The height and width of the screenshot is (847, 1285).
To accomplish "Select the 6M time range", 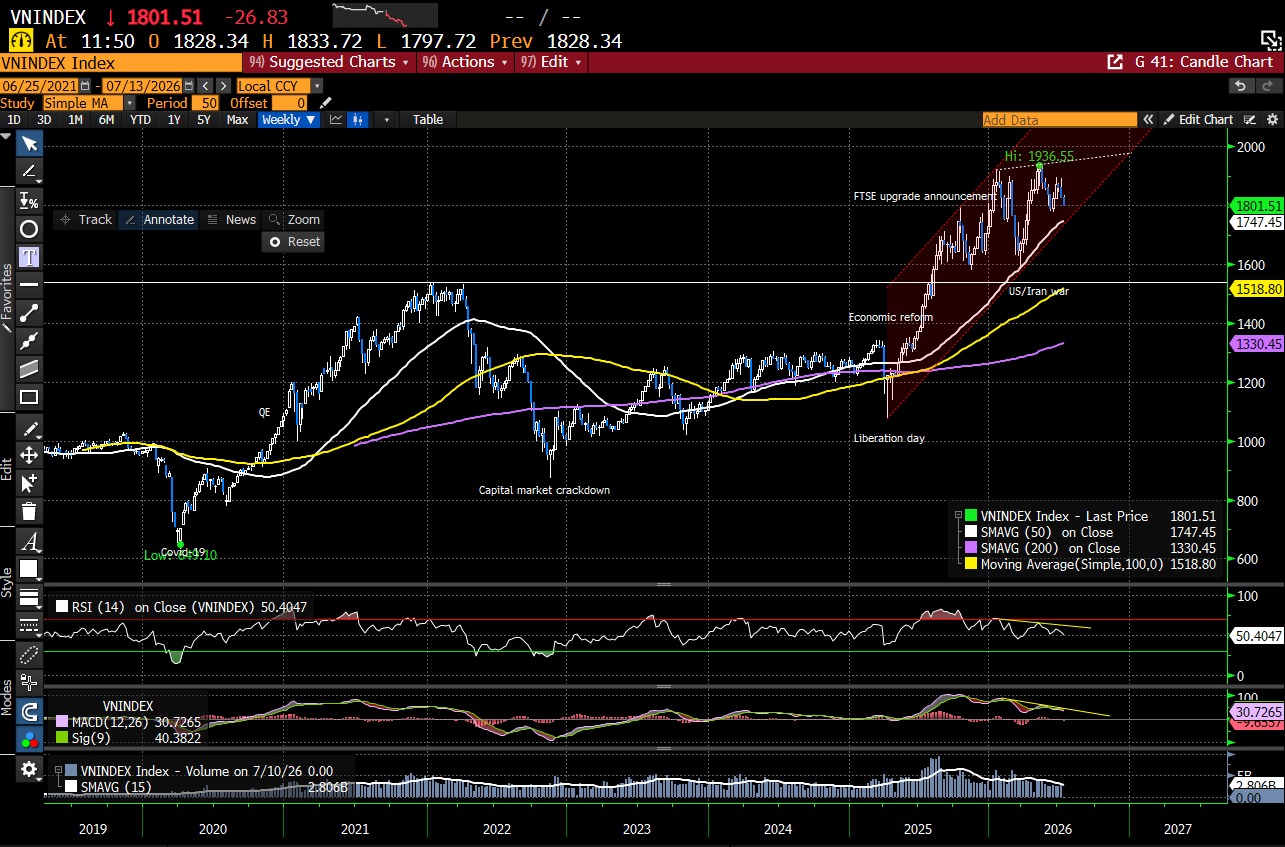I will [x=106, y=119].
